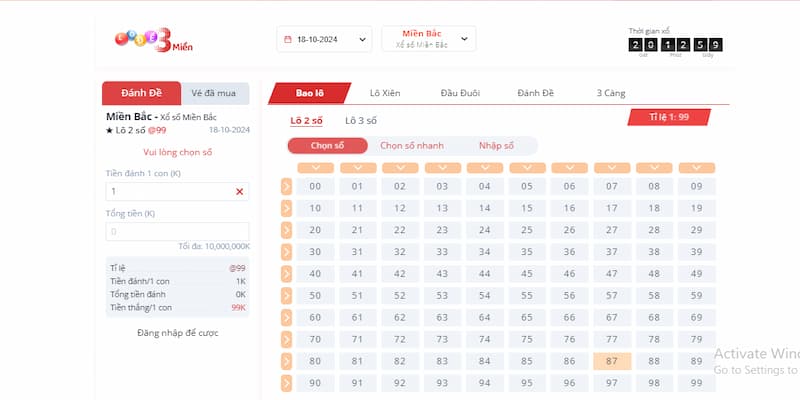Screen dimensions: 800x400
Task: Clear the bet amount with the red X
Action: [x=239, y=191]
